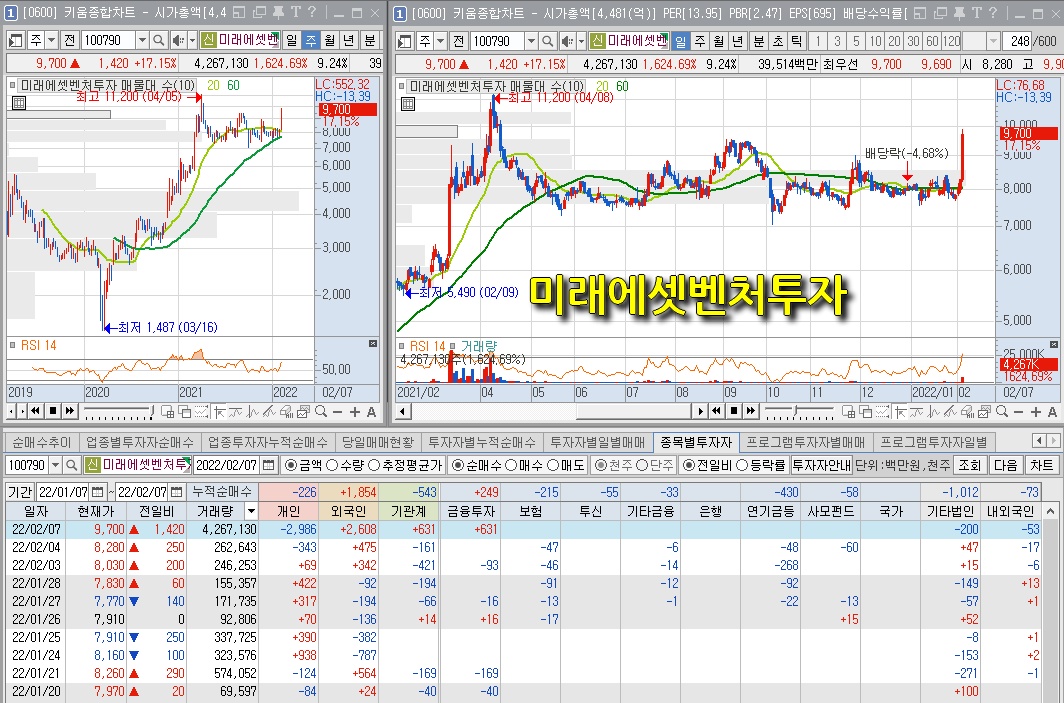Click the grid table icon on the left chart
The image size is (1064, 703).
coord(19,103)
